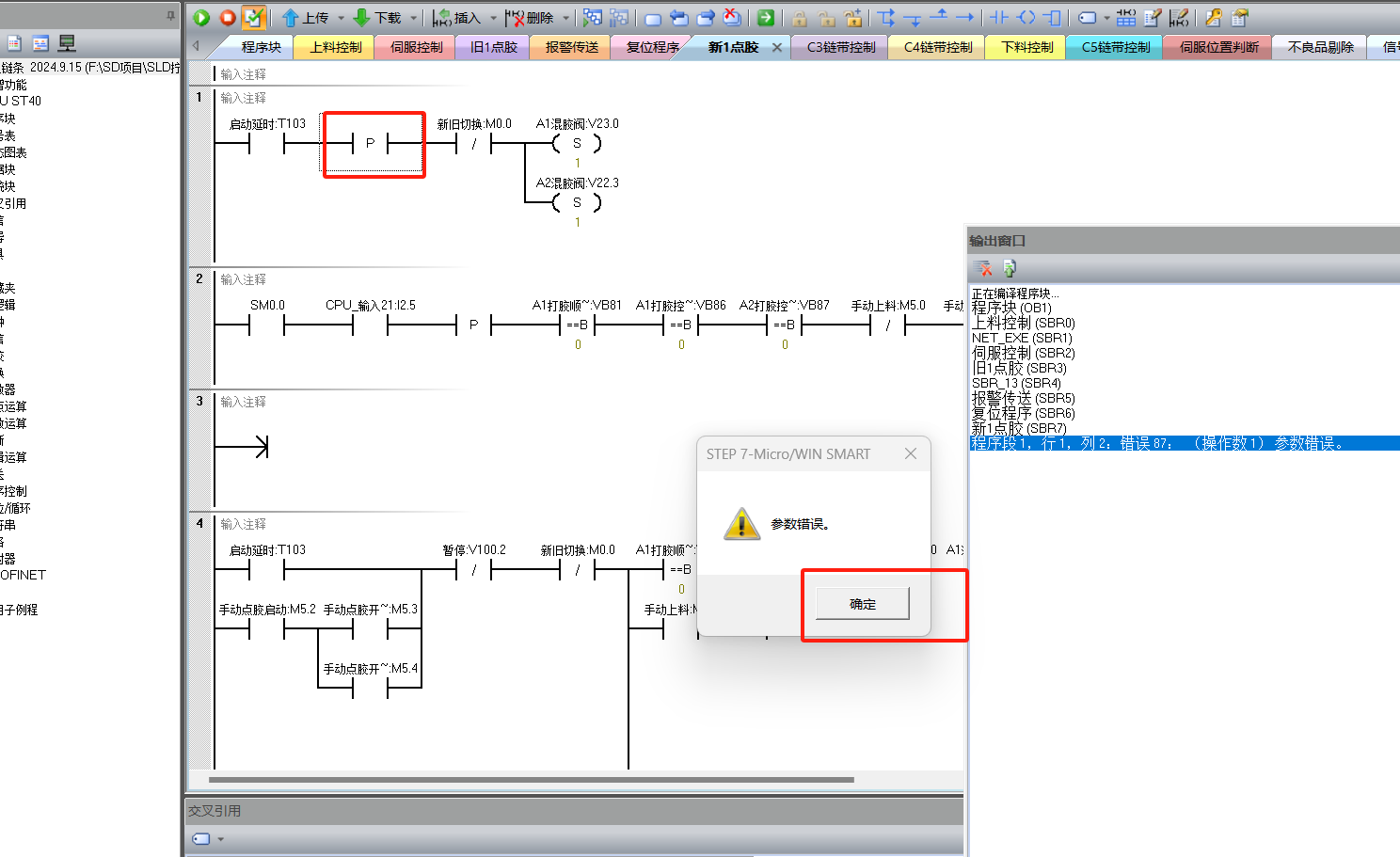Switch to the 旧1点胶 tab

click(494, 47)
